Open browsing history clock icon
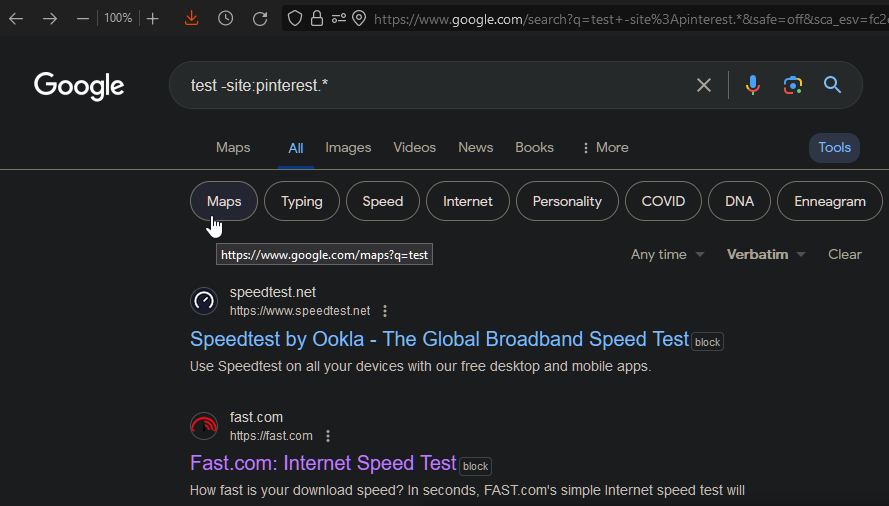This screenshot has height=506, width=889. 226,19
